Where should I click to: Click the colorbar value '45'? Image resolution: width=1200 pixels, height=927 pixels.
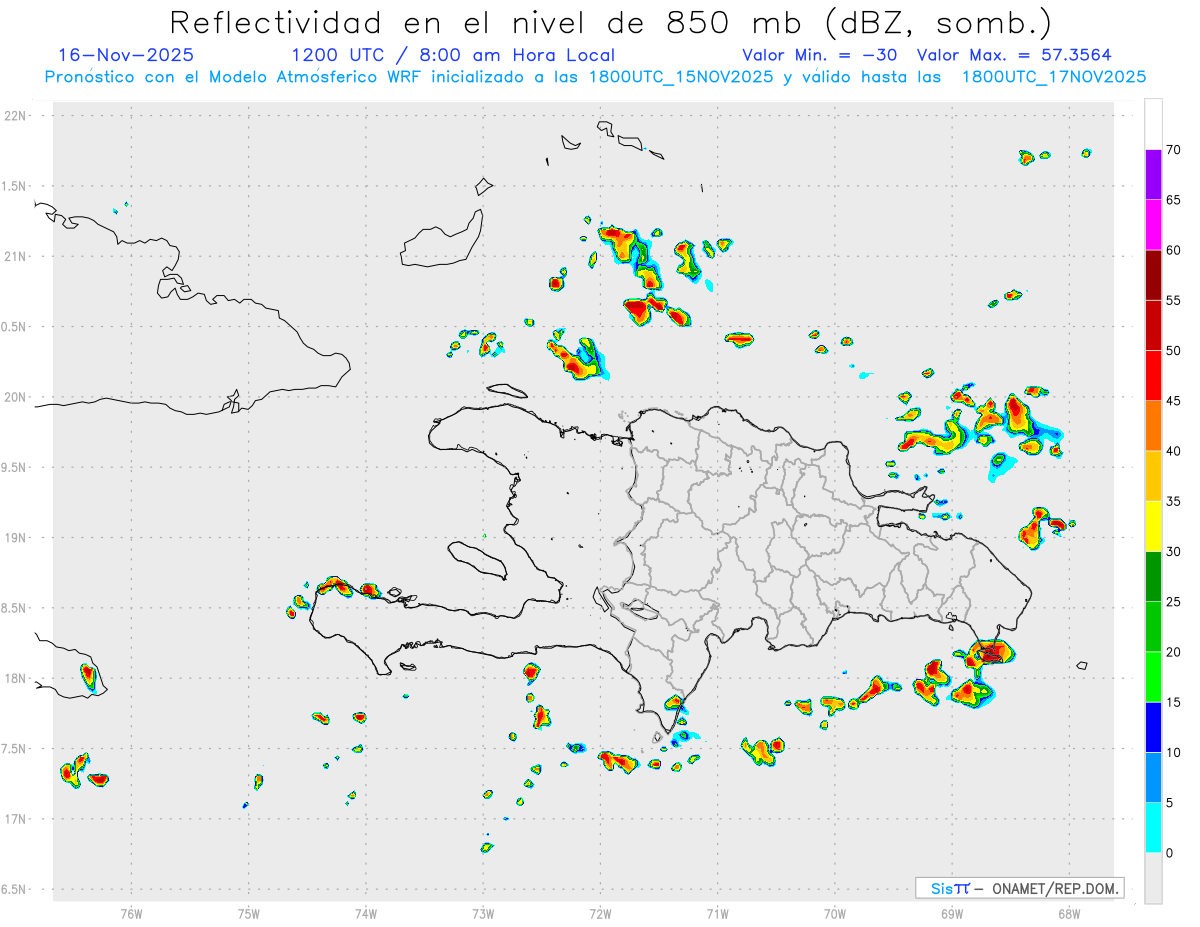(x=1174, y=401)
